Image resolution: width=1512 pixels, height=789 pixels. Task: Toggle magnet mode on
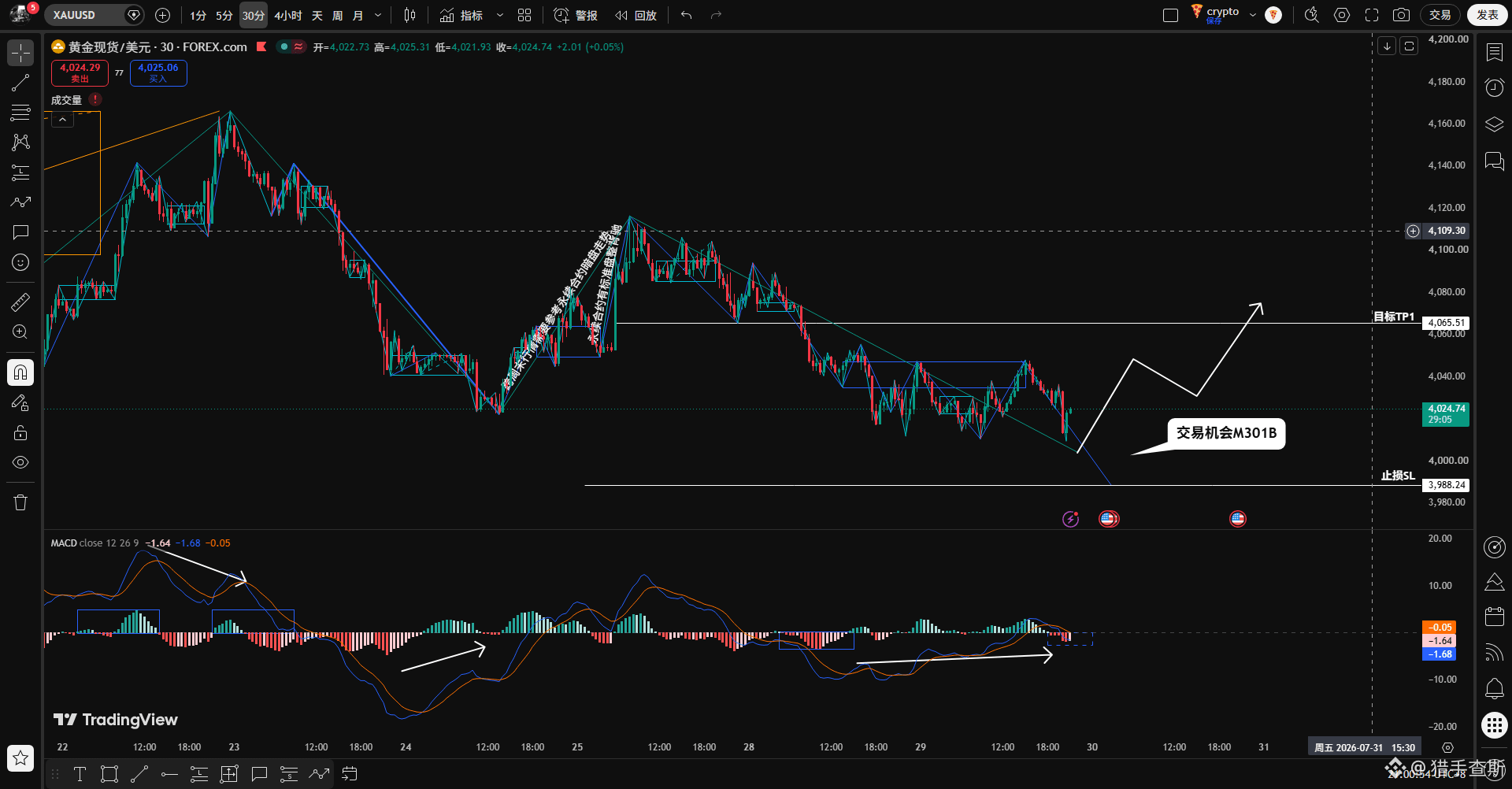20,372
